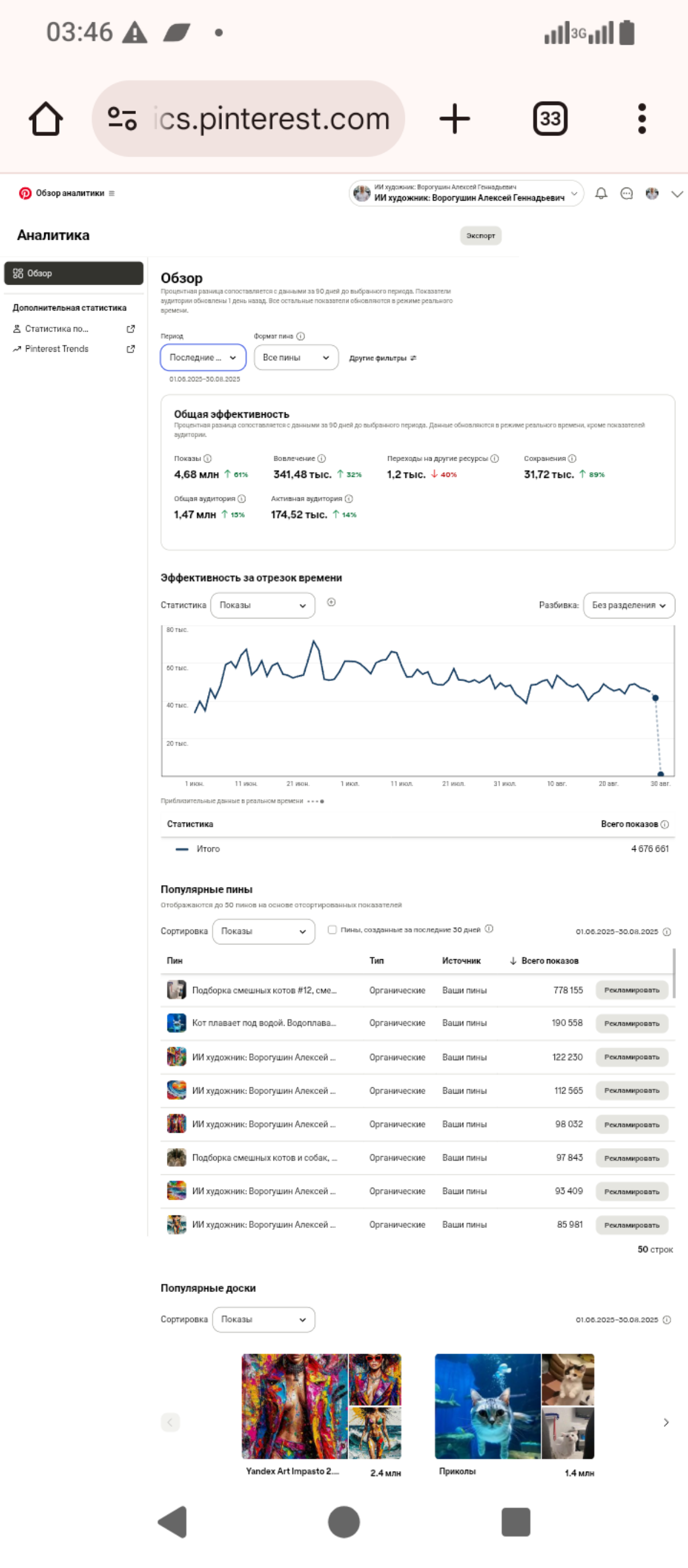Click external link icon beside Статистика по...
Viewport: 688px width, 1568px height.
click(x=130, y=329)
